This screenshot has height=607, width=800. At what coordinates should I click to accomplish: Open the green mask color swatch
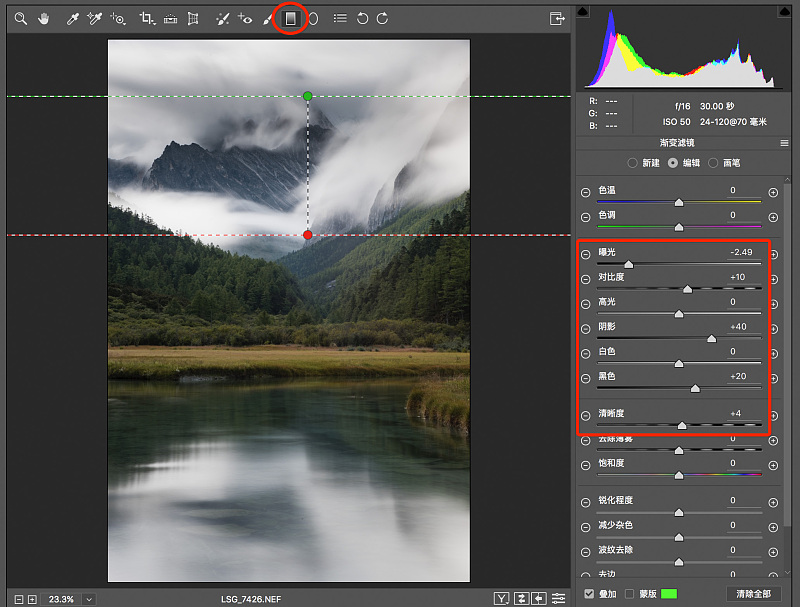coord(669,594)
